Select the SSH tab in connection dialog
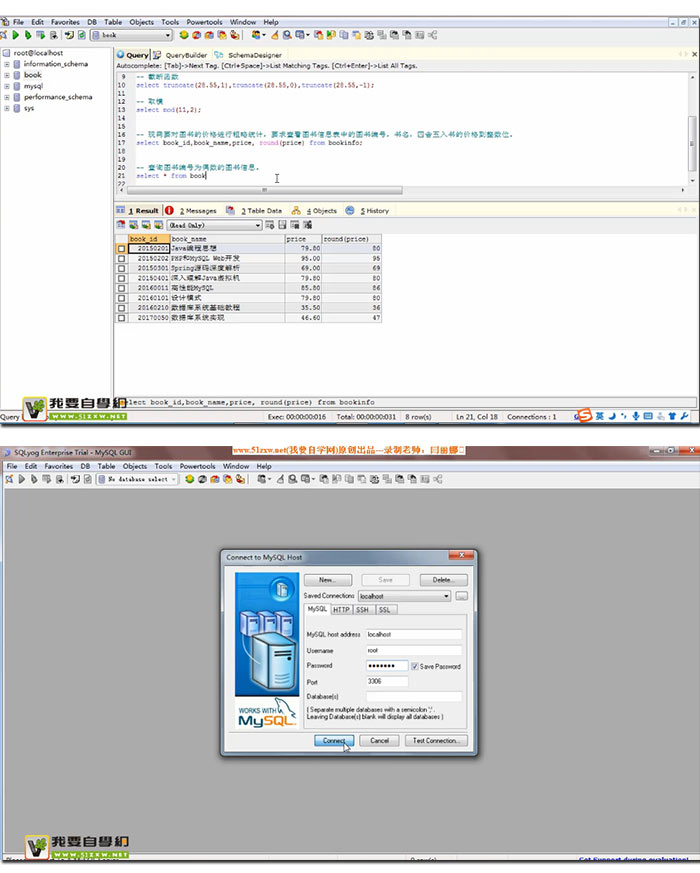The image size is (700, 873). point(363,610)
